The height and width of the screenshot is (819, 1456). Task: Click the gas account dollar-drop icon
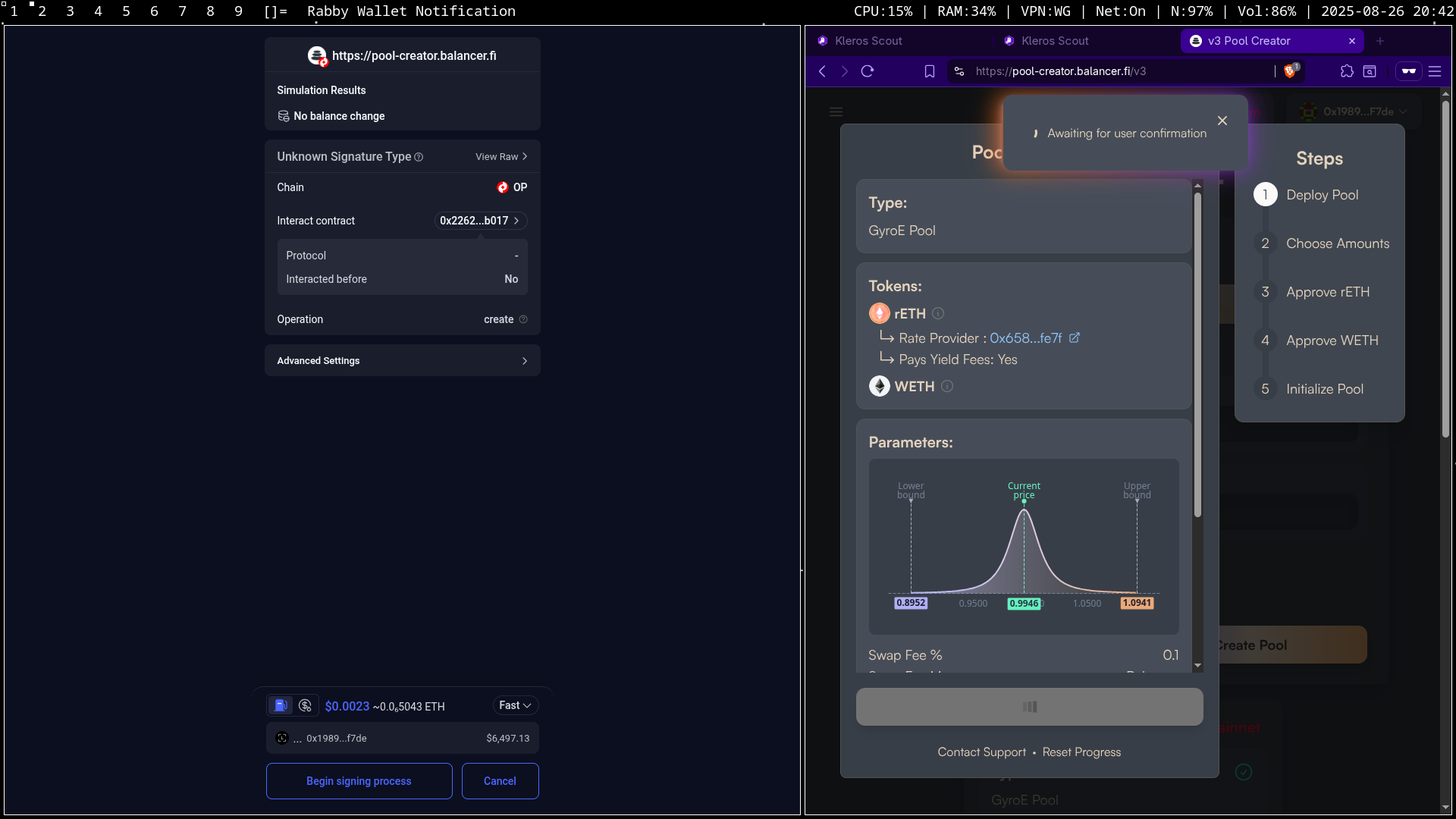point(305,705)
